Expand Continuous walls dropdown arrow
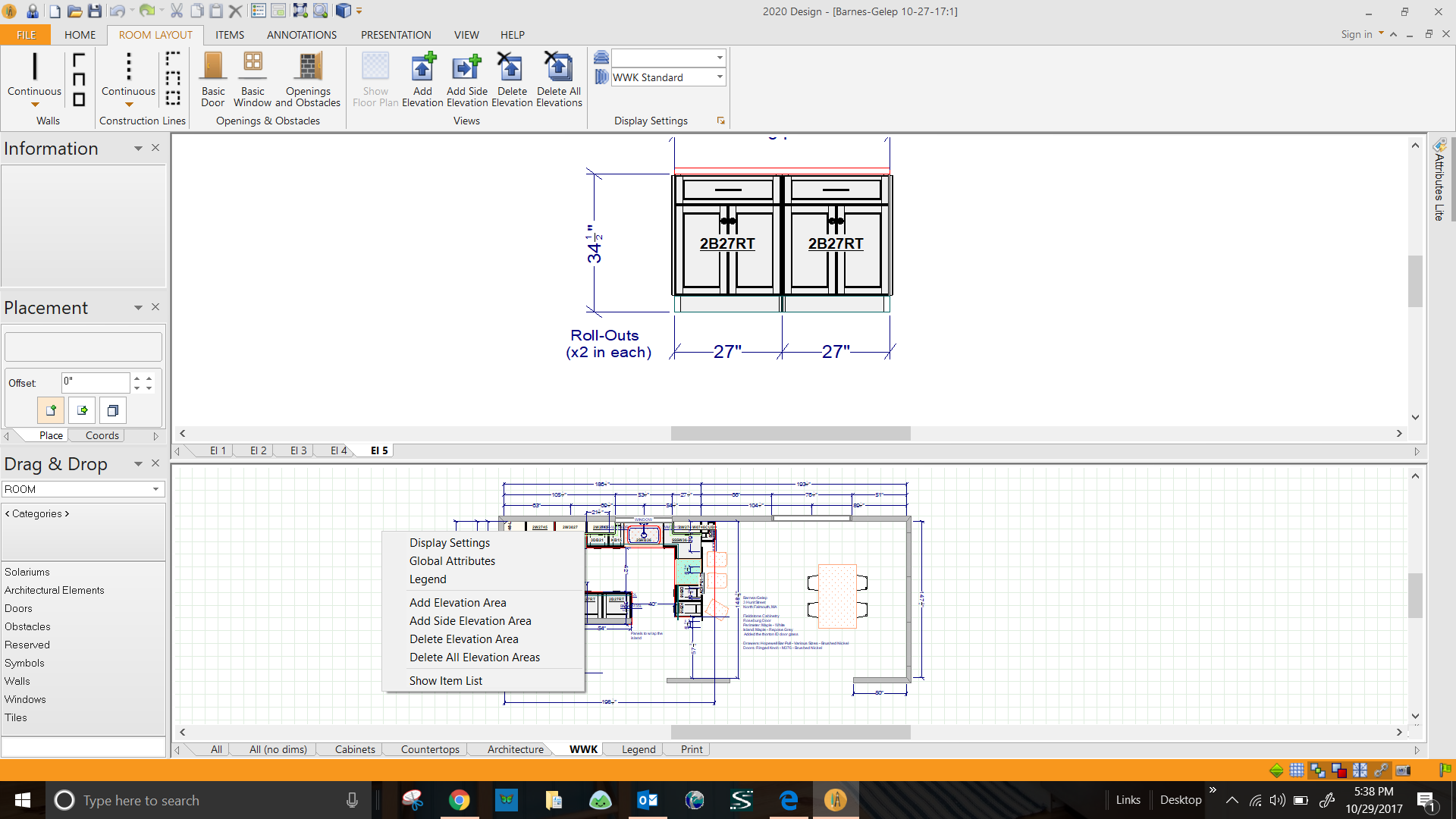This screenshot has height=819, width=1456. point(35,105)
